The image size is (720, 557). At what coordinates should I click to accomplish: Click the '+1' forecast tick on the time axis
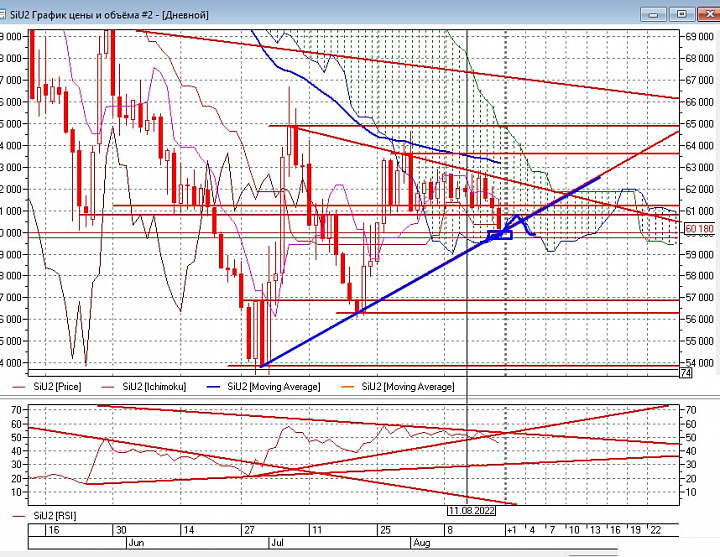point(512,530)
